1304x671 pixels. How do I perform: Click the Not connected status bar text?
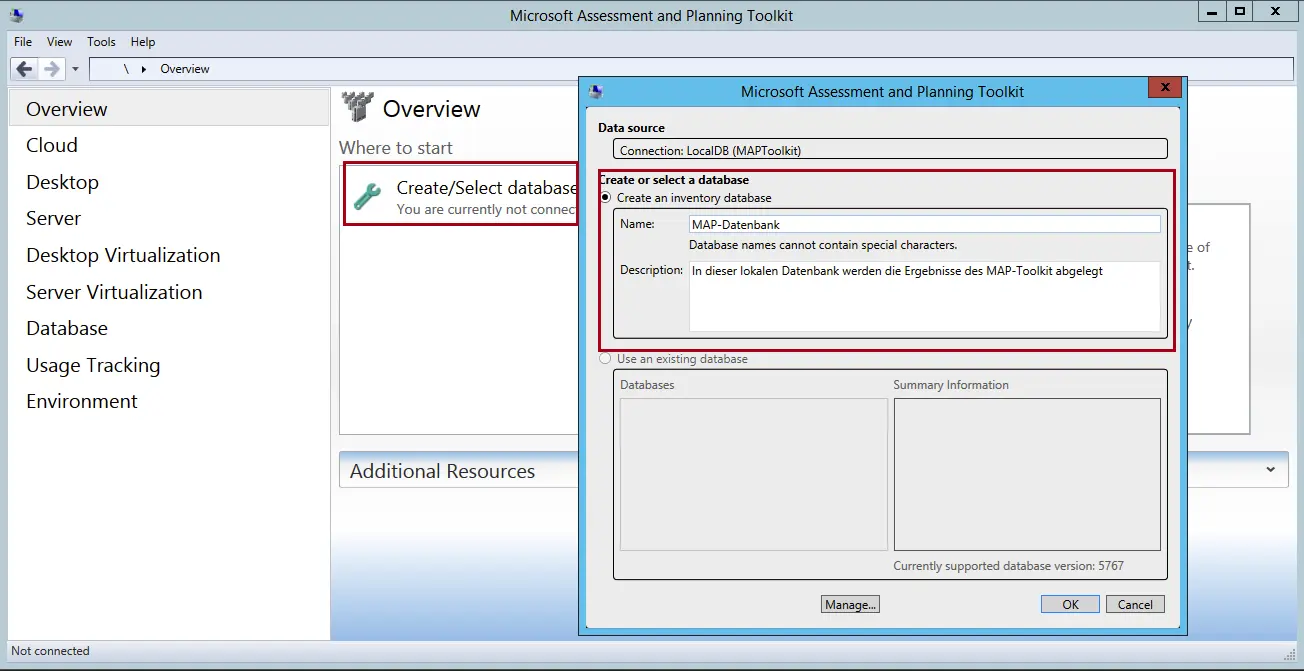(50, 651)
